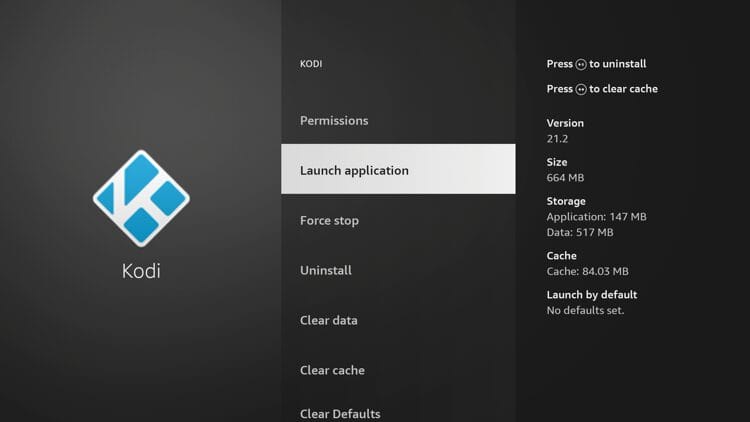Screen dimensions: 750x422
Task: Click the 'No defaults set.' text
Action: pyautogui.click(x=585, y=311)
